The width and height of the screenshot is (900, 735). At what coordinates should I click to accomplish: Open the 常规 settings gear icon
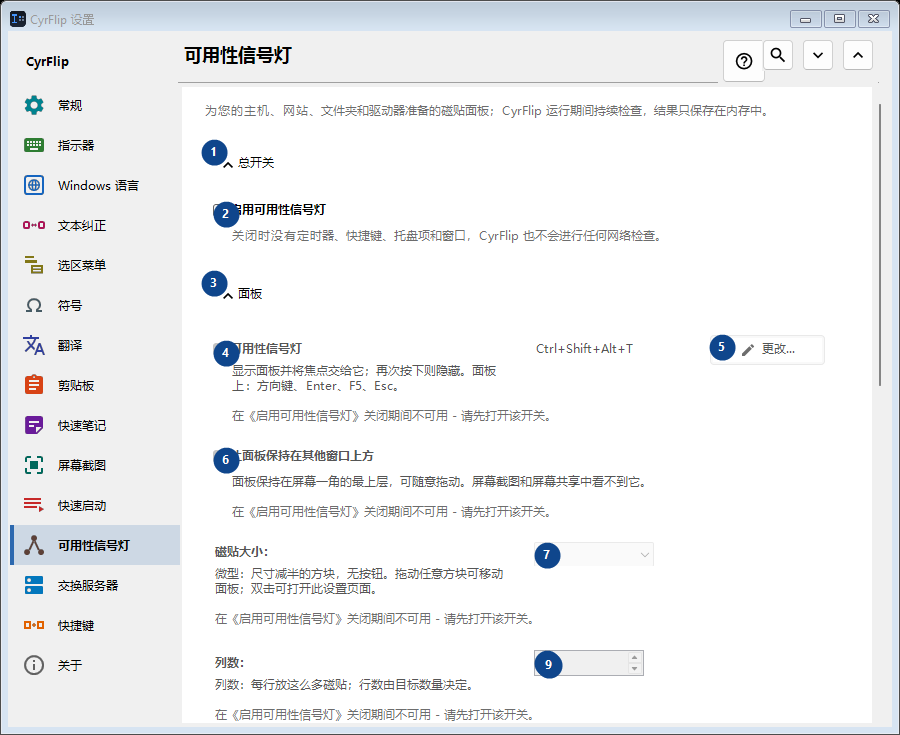pos(34,105)
